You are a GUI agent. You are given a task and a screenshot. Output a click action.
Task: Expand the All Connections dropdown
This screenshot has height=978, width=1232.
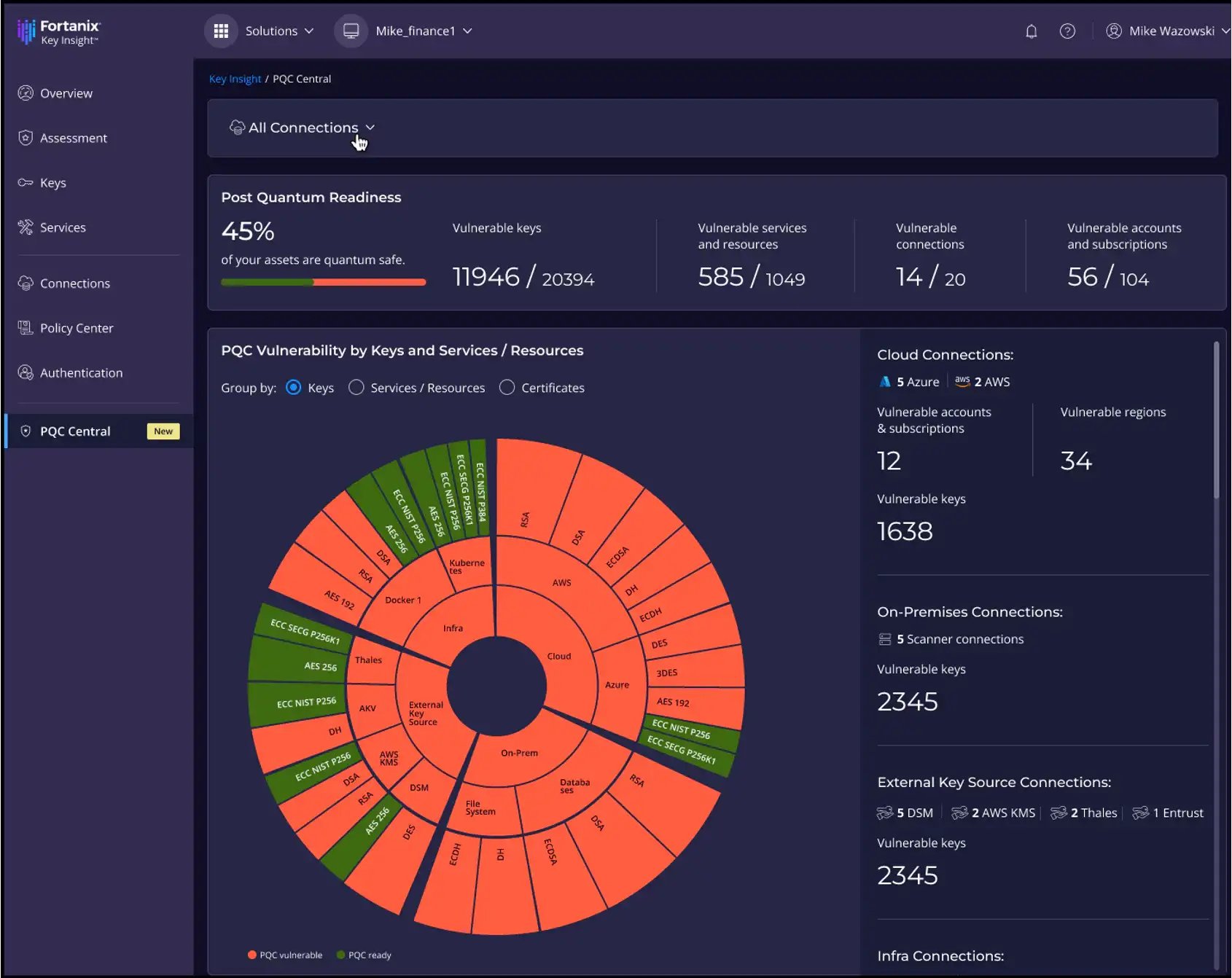(303, 128)
